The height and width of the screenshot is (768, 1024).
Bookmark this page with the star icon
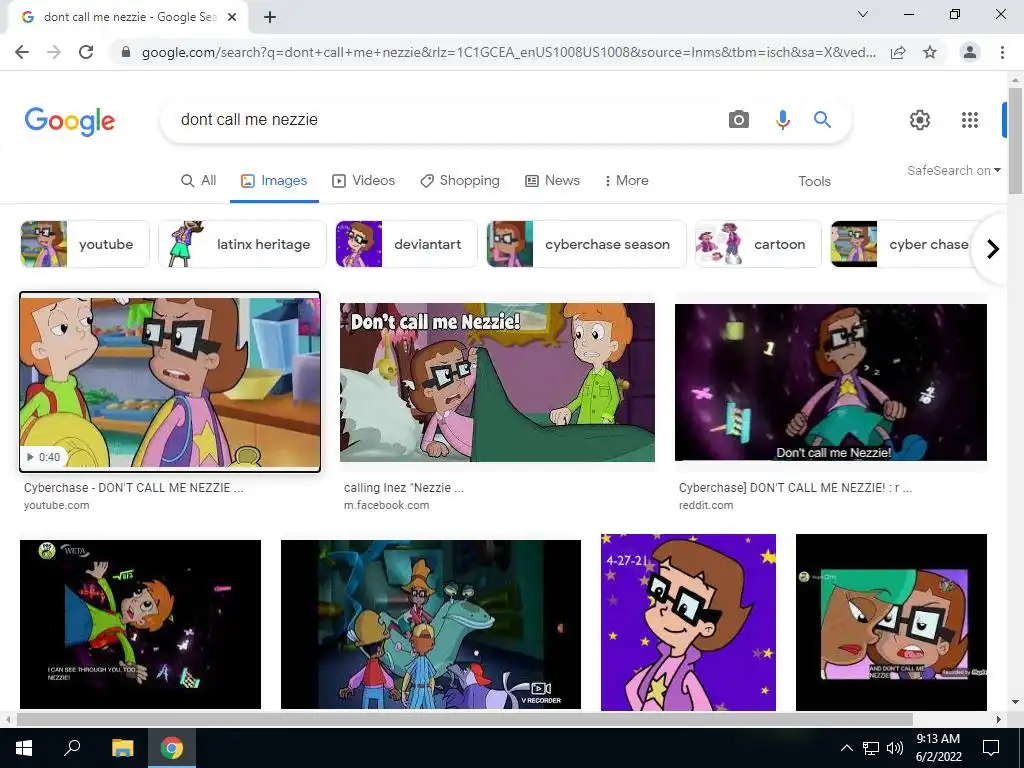[930, 52]
